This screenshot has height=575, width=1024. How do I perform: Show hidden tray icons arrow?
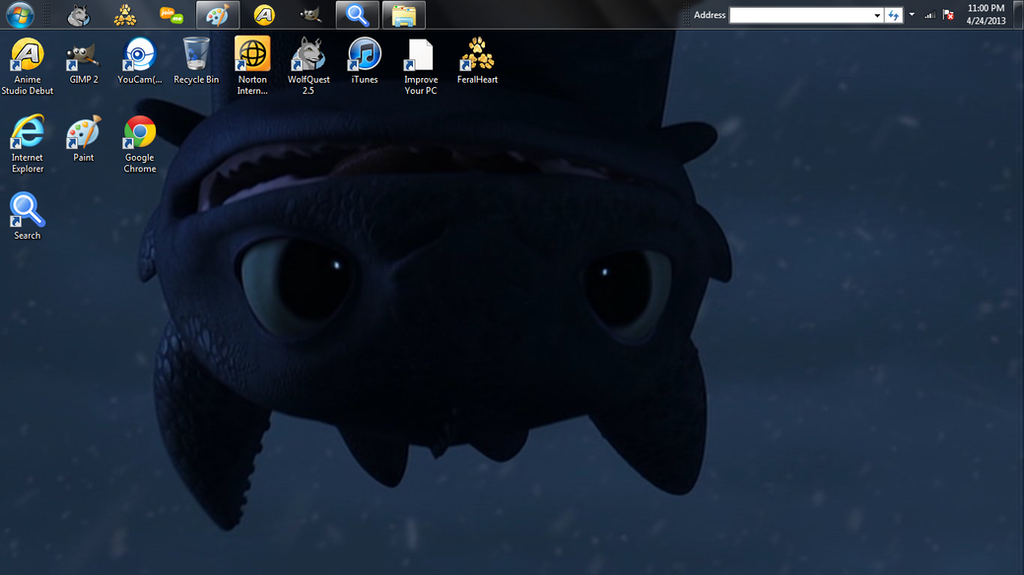[x=912, y=14]
